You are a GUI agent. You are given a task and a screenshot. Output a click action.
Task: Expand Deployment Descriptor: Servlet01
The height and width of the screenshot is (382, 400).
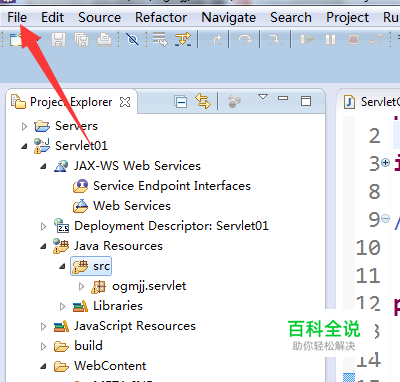pos(43,226)
